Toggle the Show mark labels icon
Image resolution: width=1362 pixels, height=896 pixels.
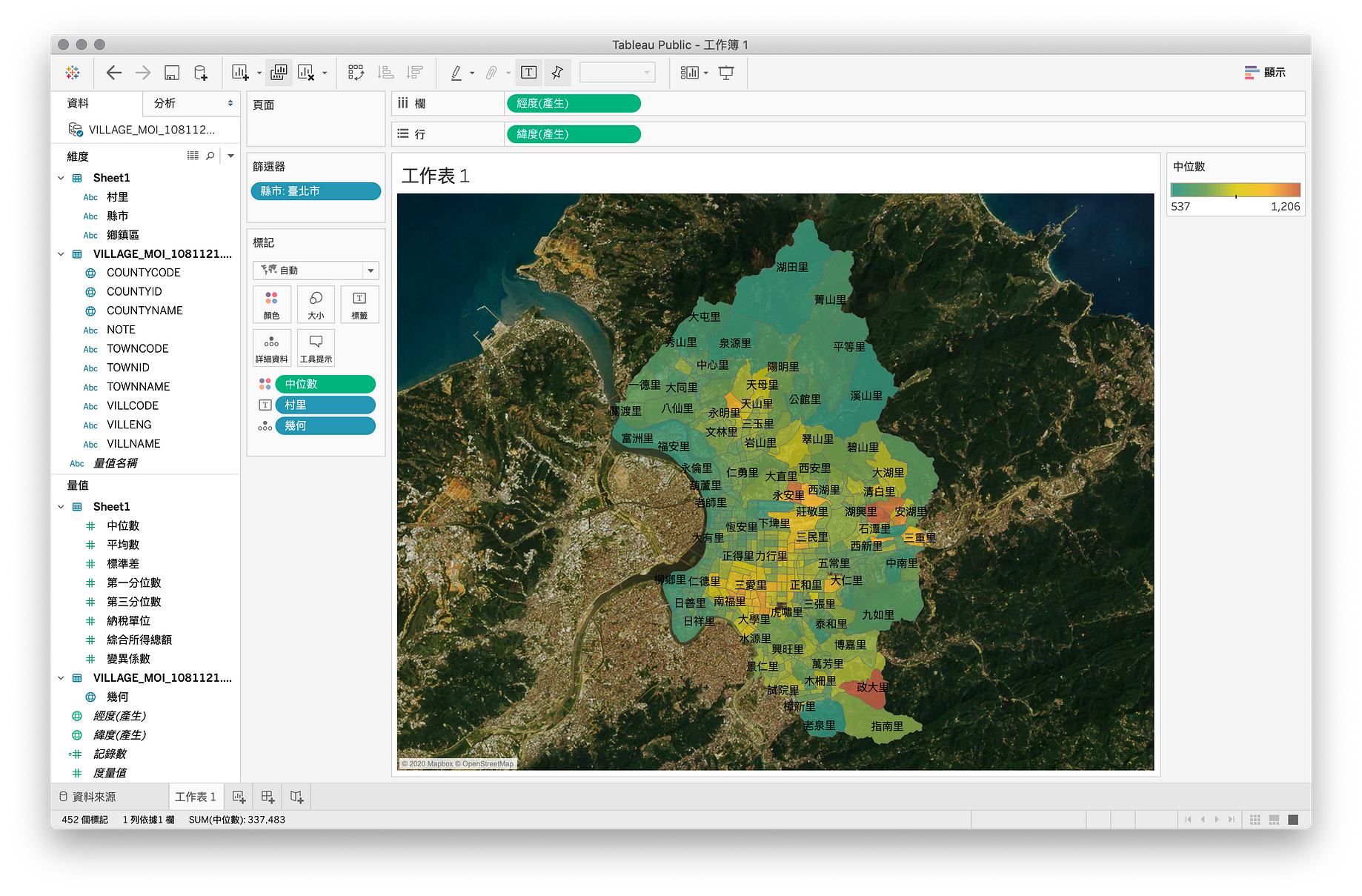point(529,73)
